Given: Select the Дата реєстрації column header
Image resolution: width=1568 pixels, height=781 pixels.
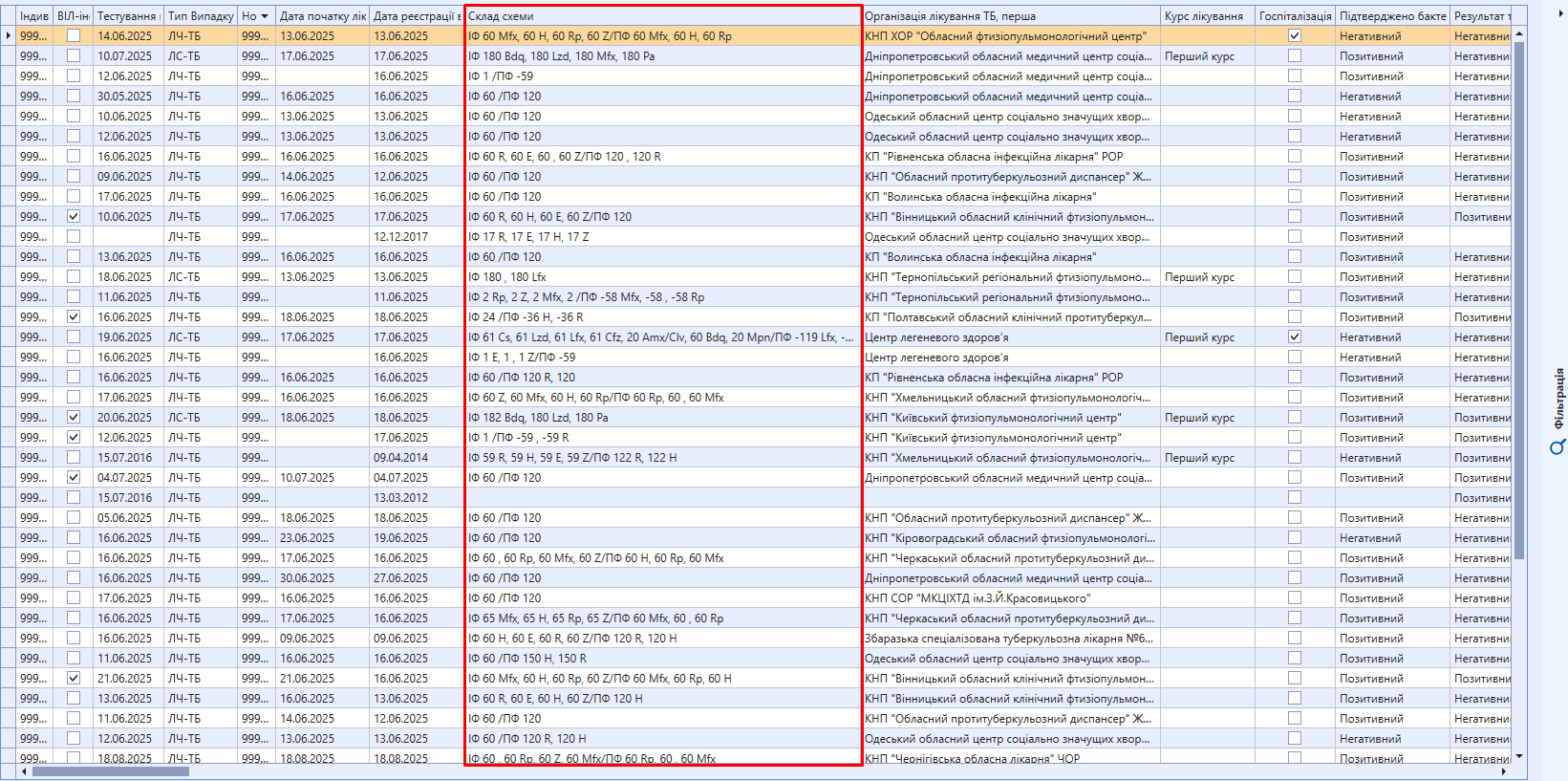Looking at the screenshot, I should [414, 16].
